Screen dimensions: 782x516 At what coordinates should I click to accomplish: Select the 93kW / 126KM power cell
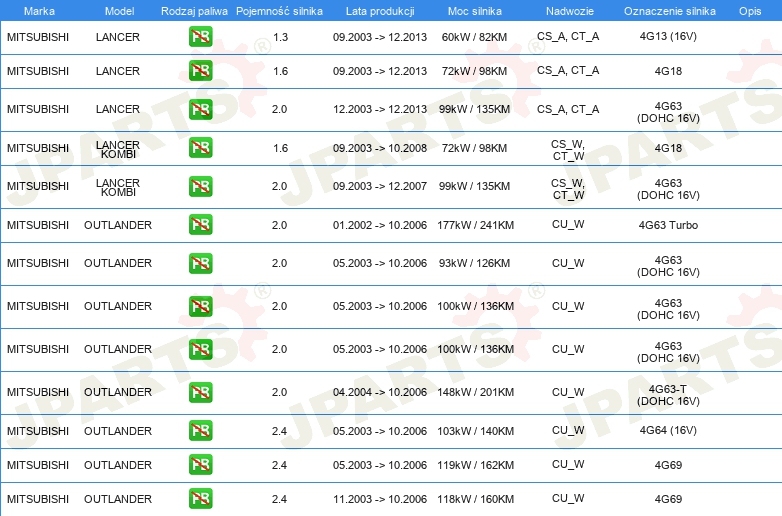tap(474, 263)
